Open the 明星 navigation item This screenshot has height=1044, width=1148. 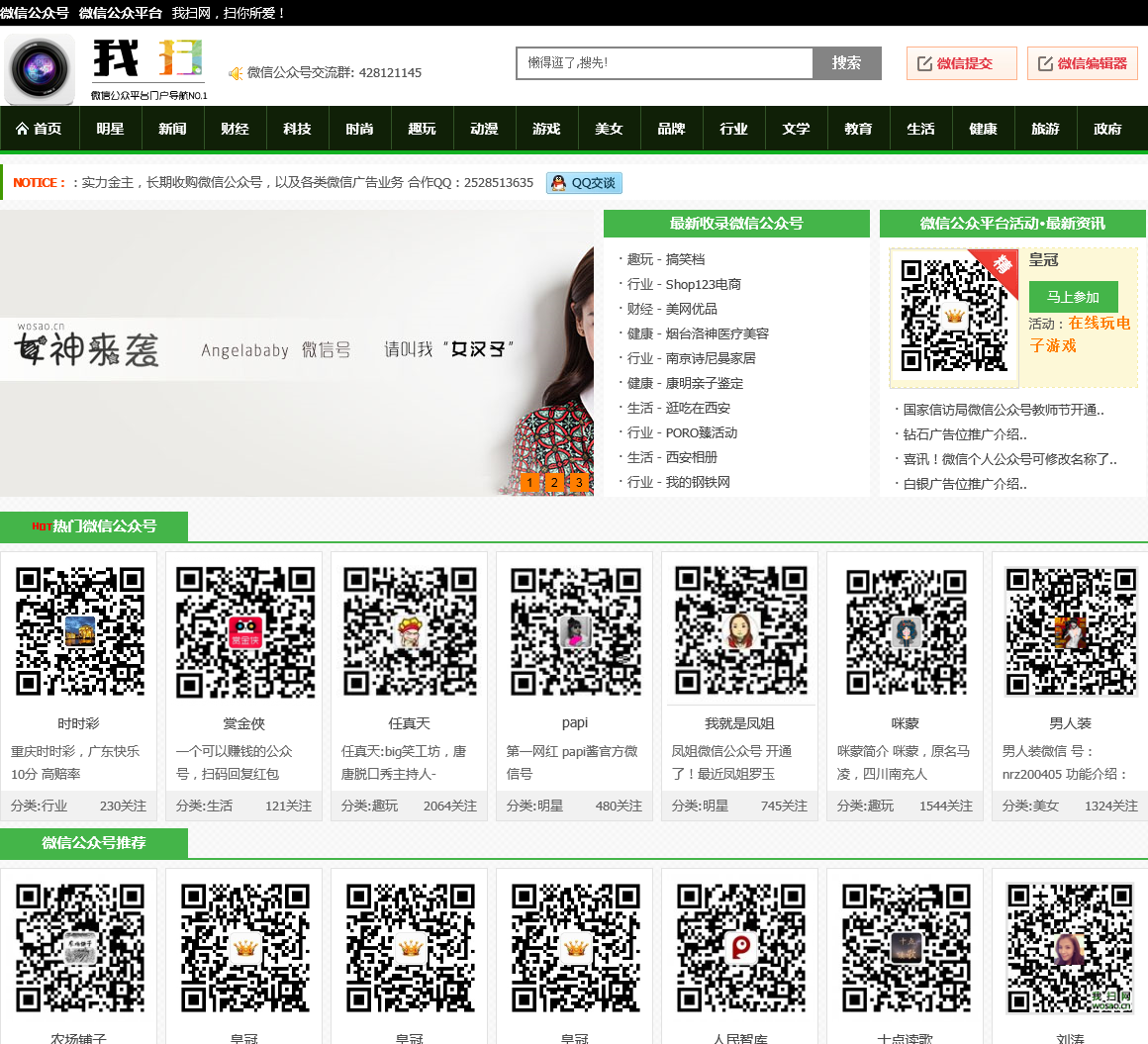(x=110, y=129)
